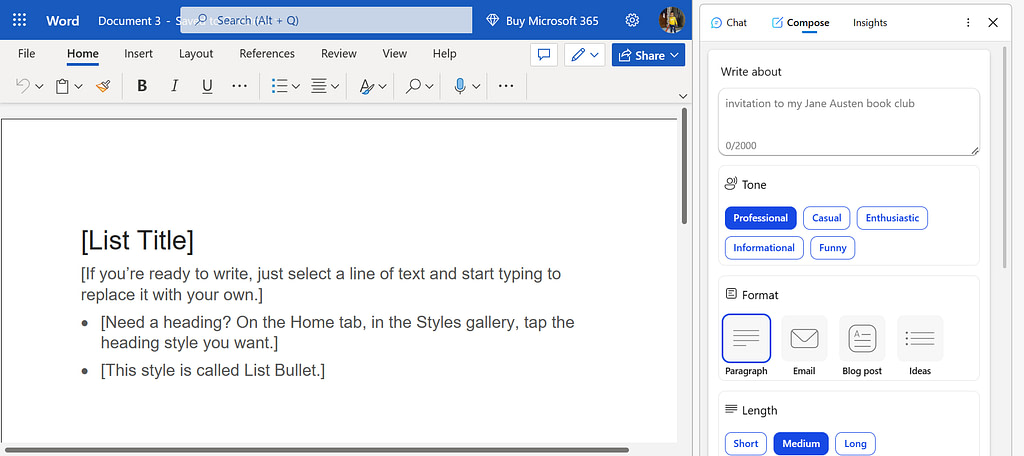1024x456 pixels.
Task: Open the ribbon overflow ellipsis menu
Action: pos(506,86)
